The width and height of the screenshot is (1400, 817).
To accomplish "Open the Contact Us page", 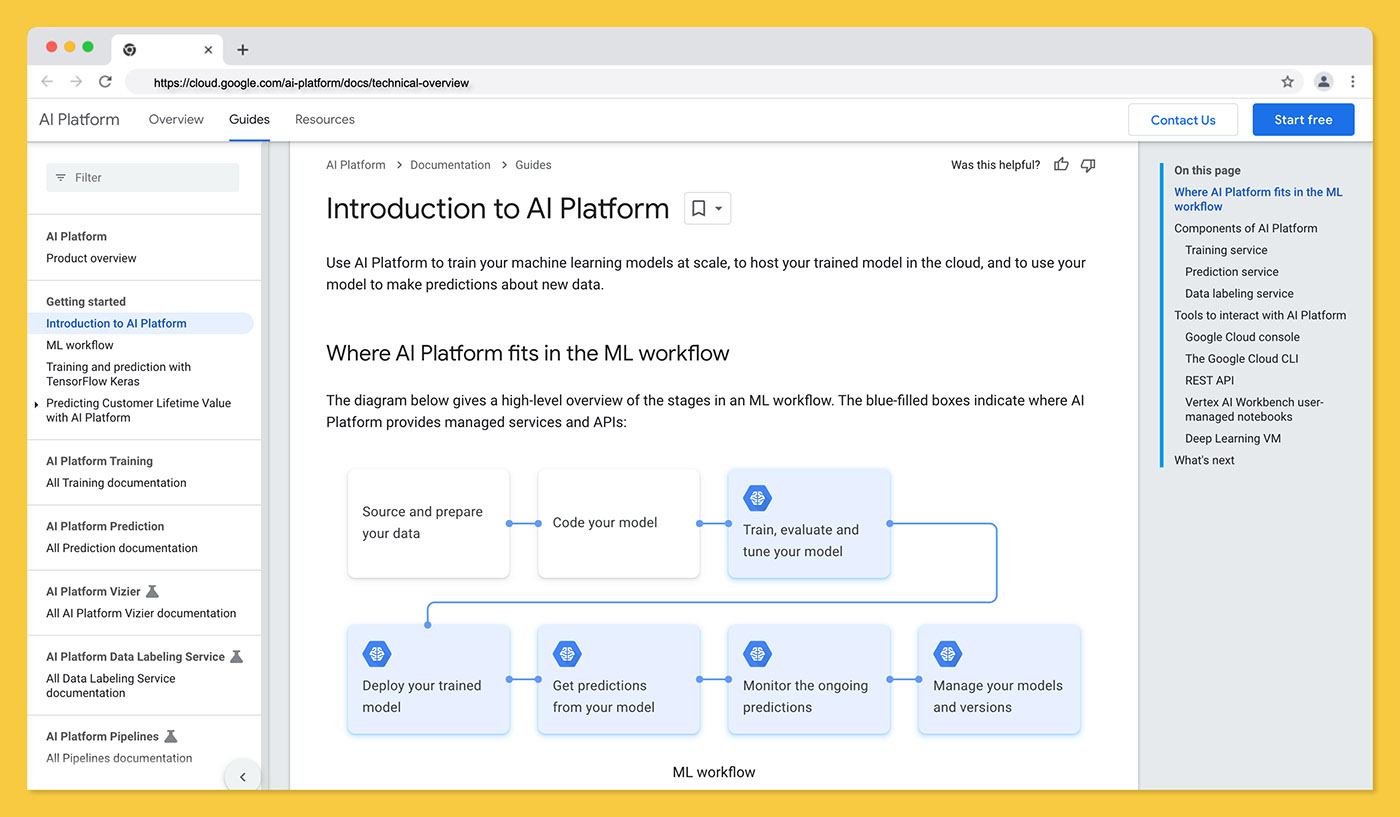I will click(x=1183, y=119).
